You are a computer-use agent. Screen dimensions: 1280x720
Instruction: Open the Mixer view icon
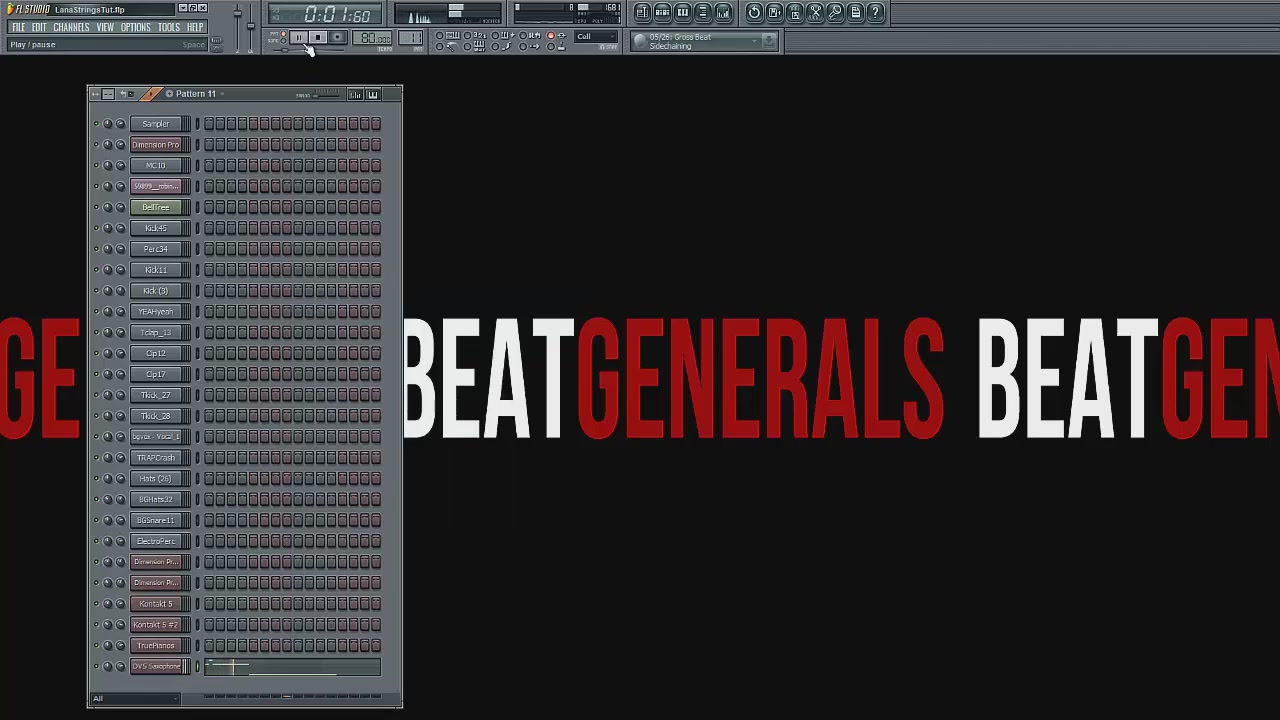[x=723, y=12]
